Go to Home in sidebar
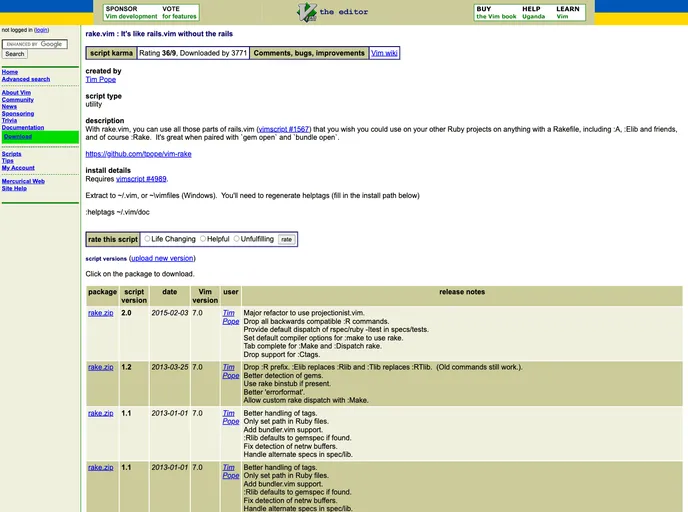 pyautogui.click(x=10, y=72)
